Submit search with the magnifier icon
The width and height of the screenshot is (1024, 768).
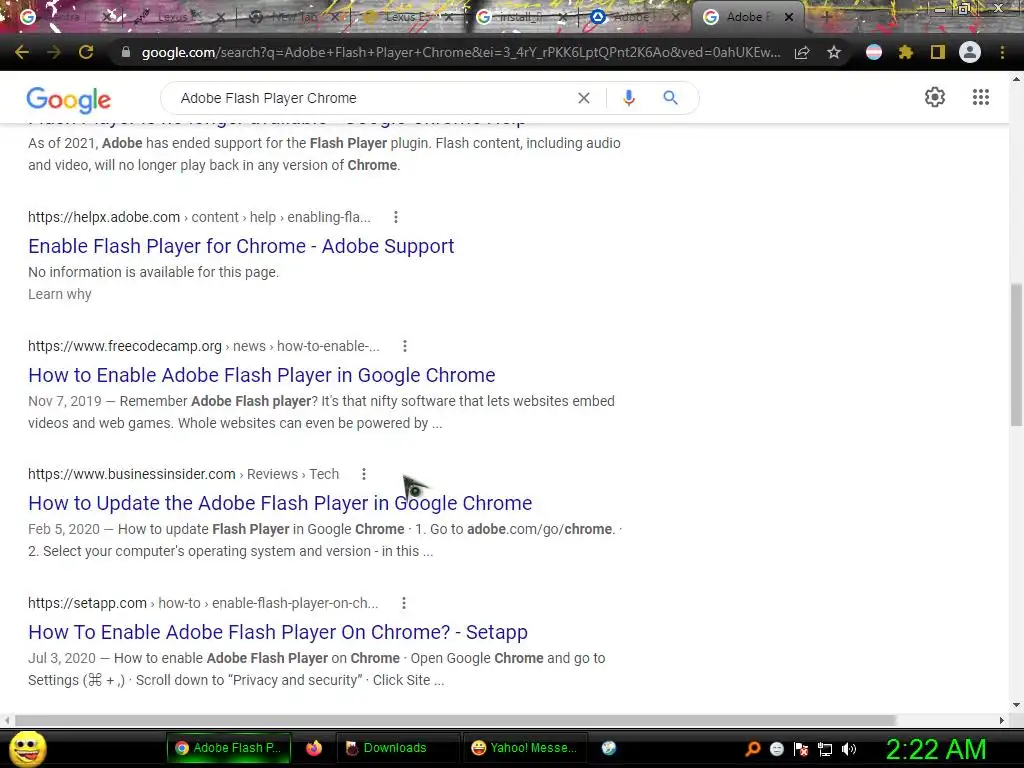coord(670,98)
